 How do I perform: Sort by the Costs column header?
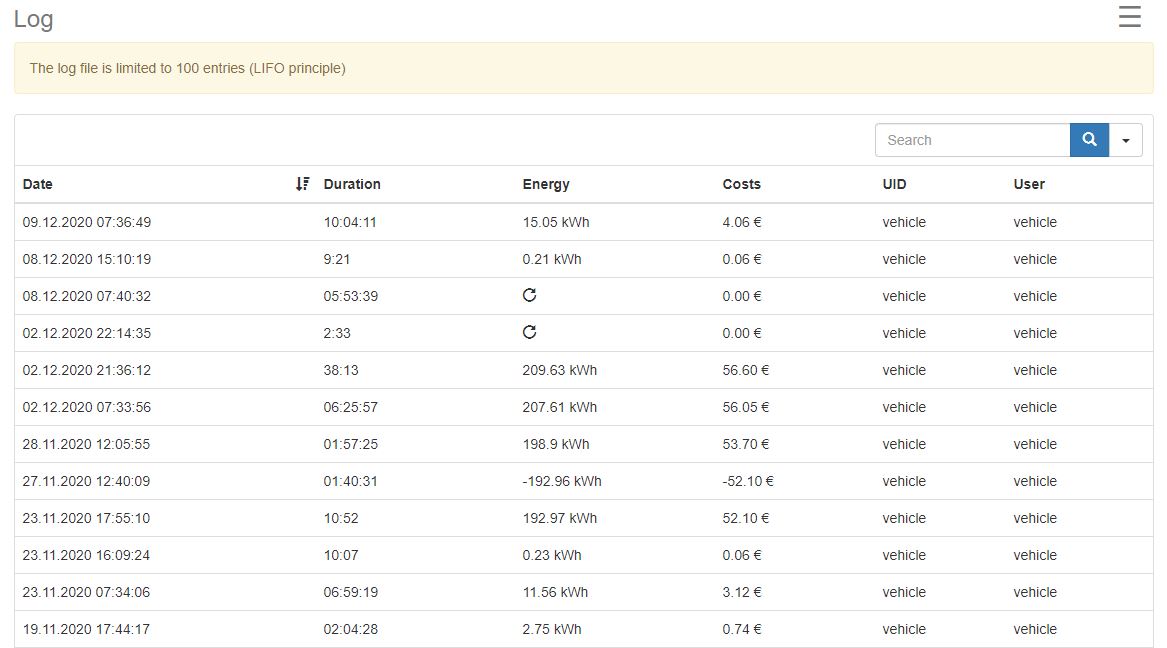tap(741, 184)
